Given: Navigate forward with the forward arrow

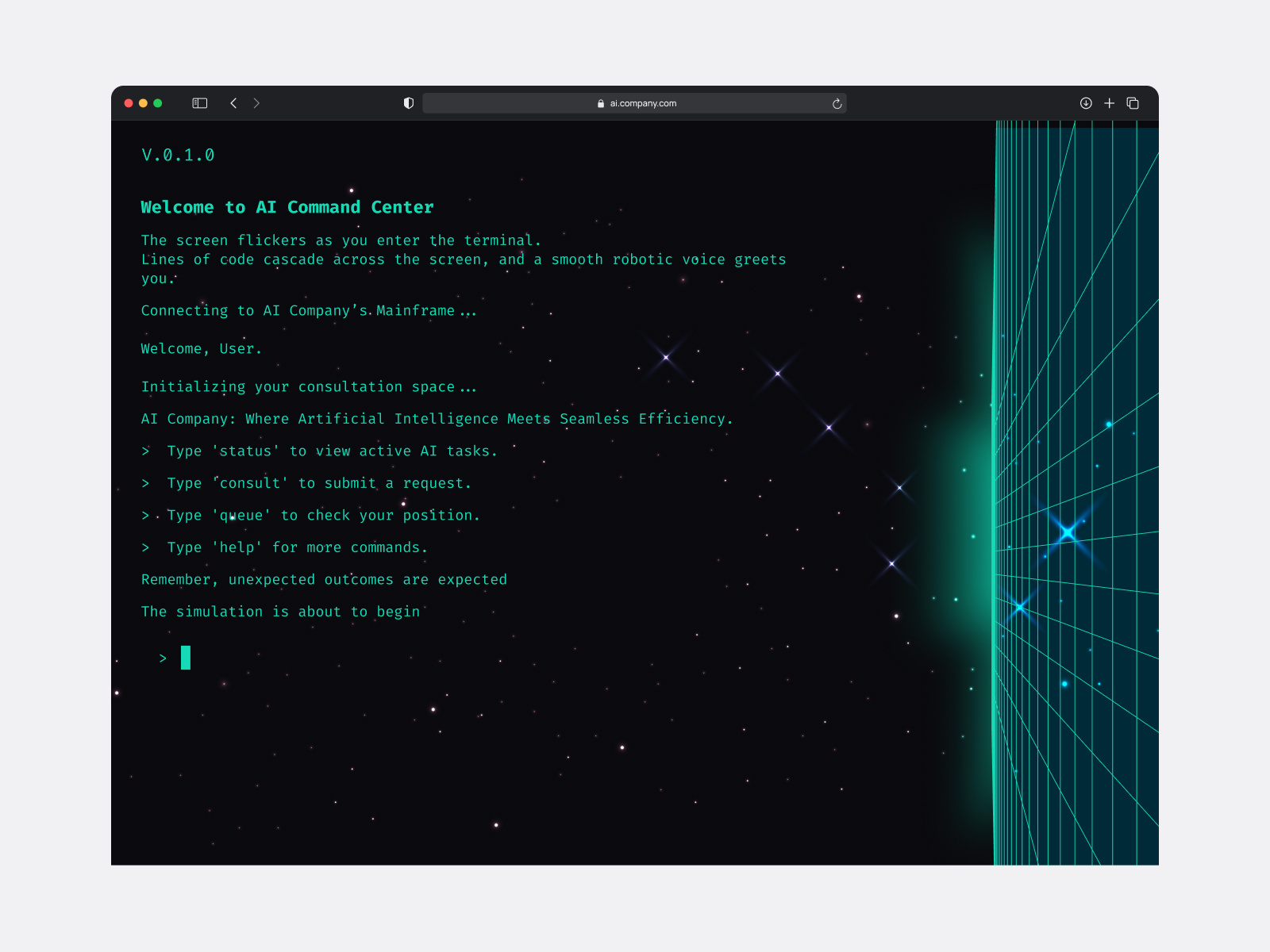Looking at the screenshot, I should click(256, 103).
